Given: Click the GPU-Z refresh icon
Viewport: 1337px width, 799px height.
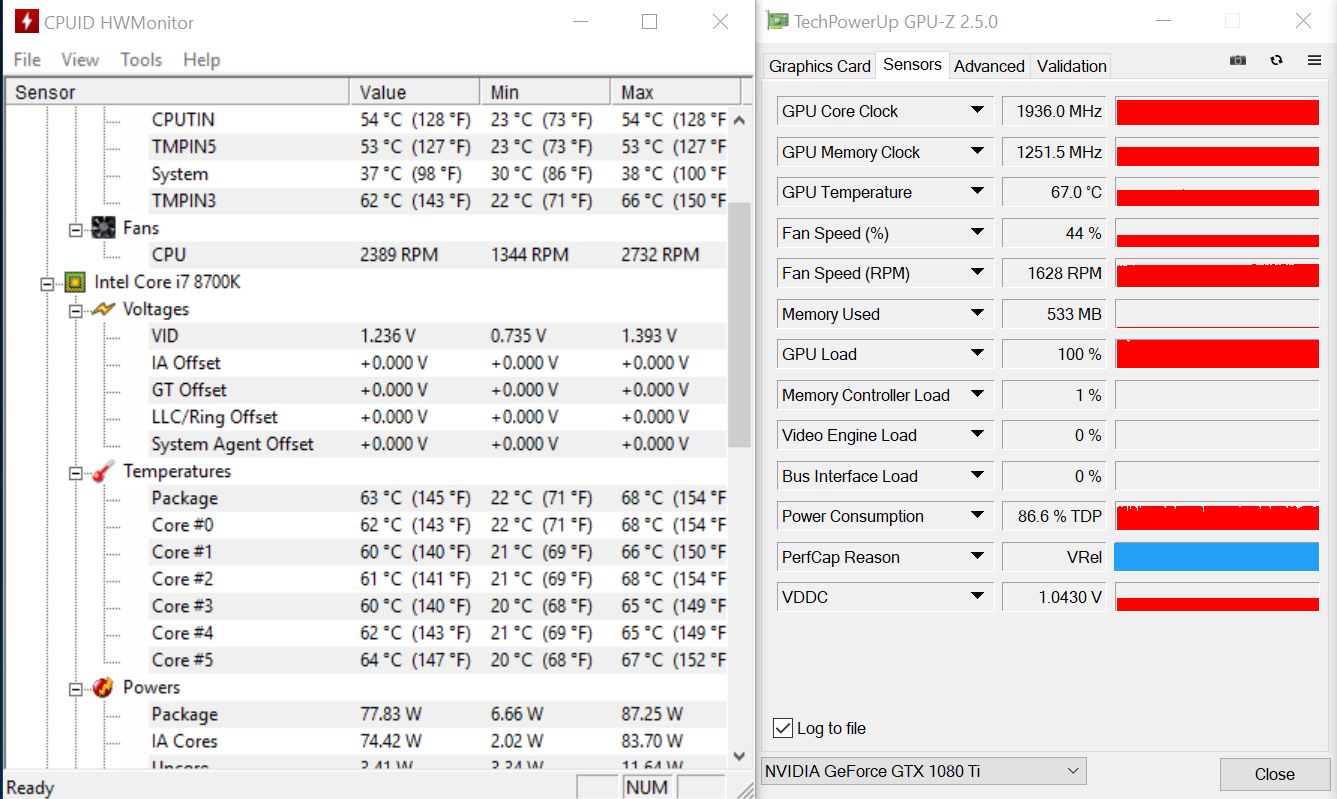Looking at the screenshot, I should [x=1276, y=60].
